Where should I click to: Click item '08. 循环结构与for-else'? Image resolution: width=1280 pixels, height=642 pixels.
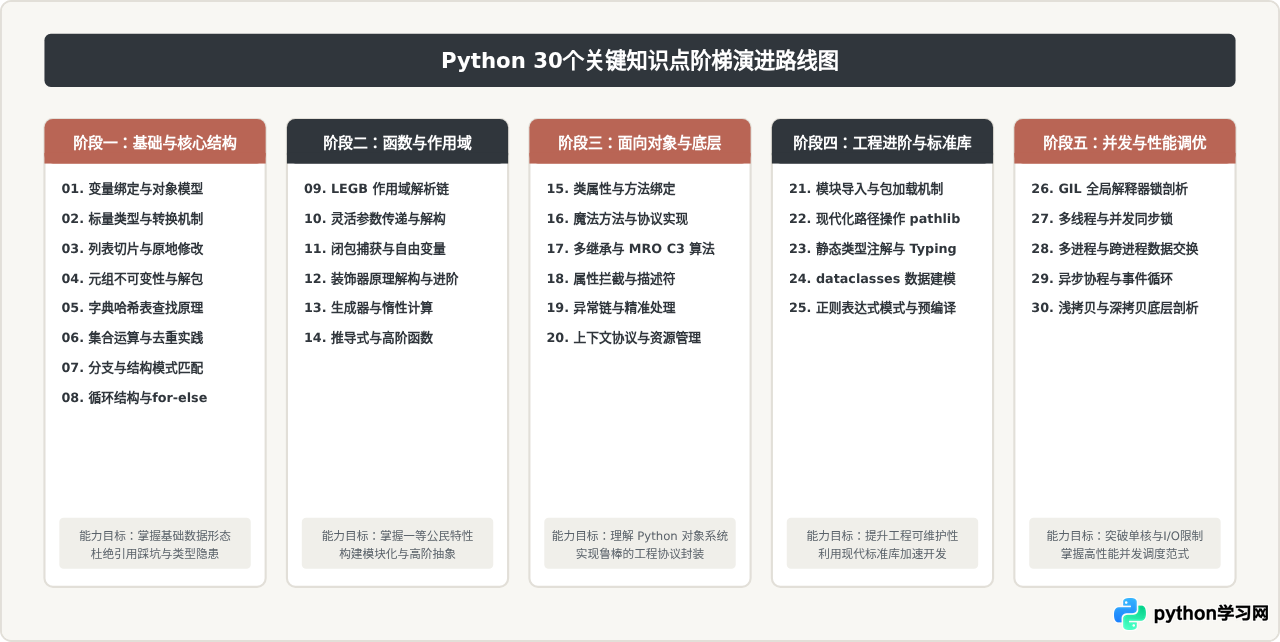pos(134,398)
